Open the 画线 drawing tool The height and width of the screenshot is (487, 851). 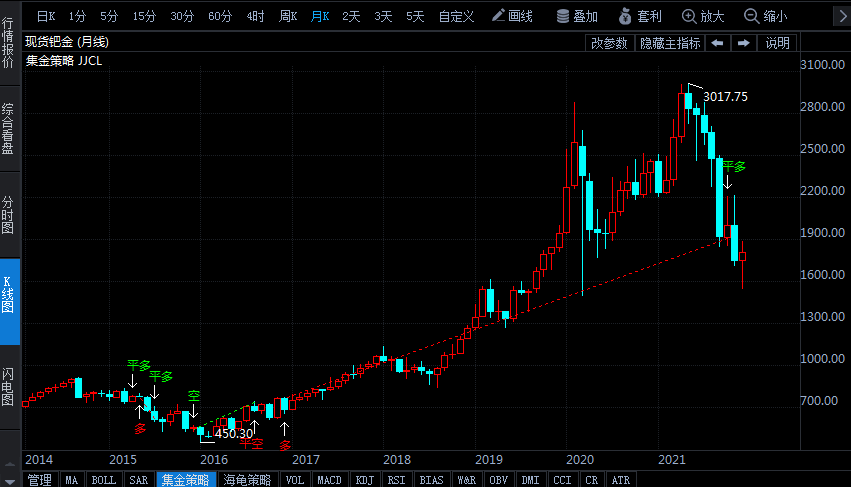pos(512,16)
